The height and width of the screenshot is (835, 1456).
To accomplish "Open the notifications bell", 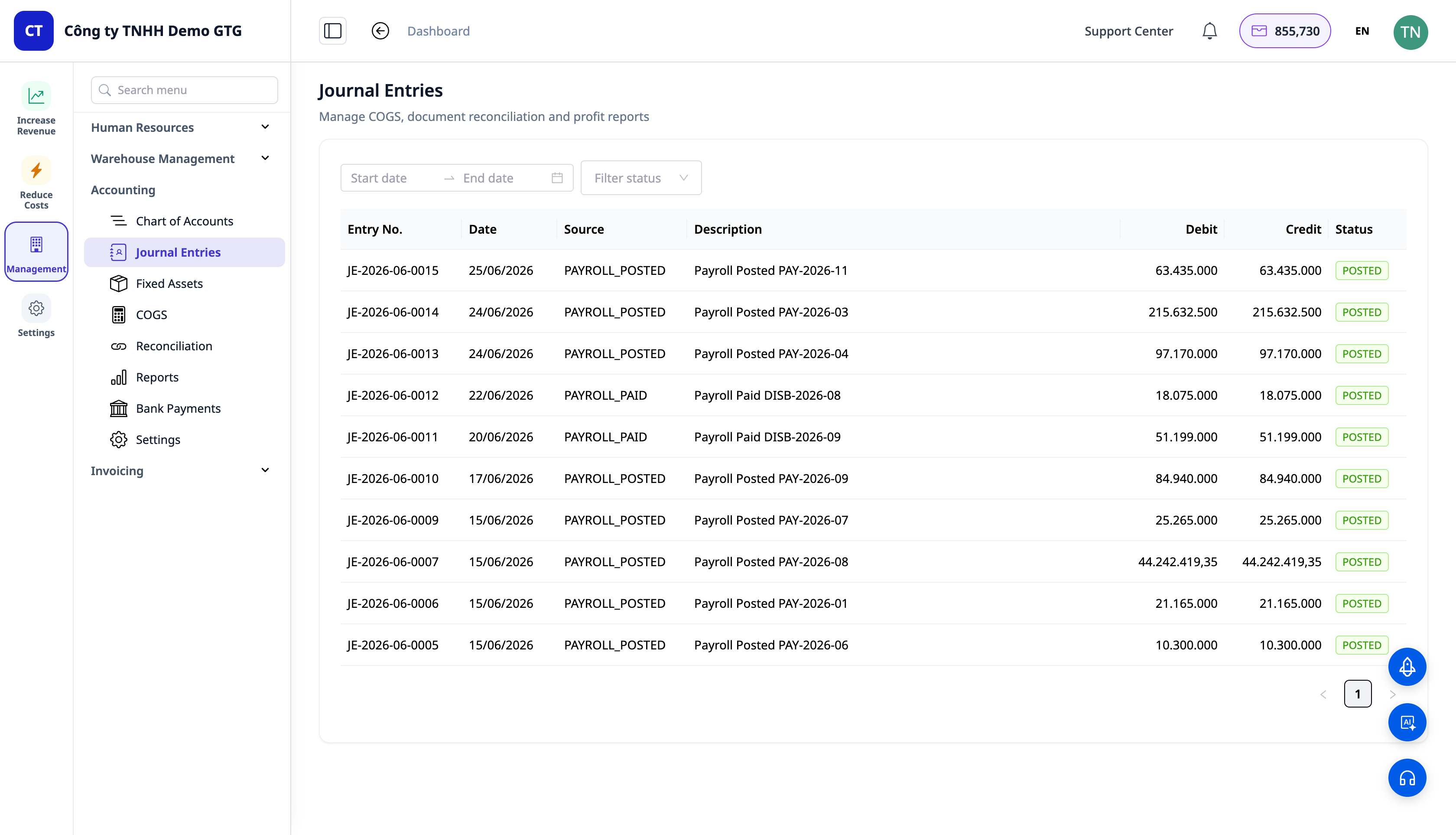I will [1209, 31].
